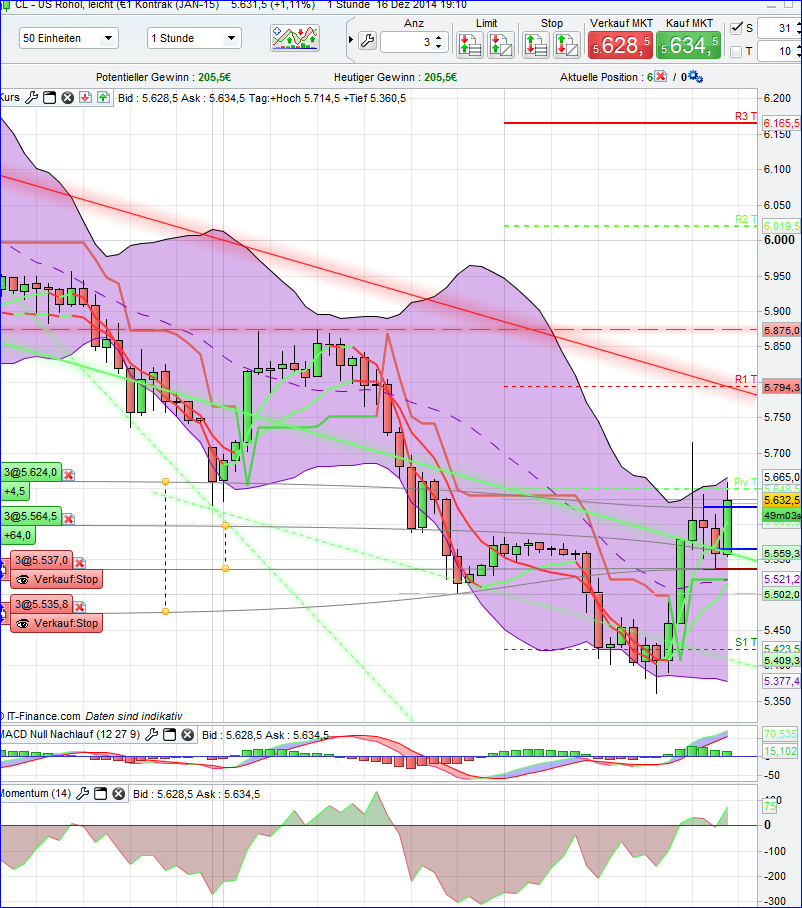Open Momentum indicator settings wrench
Viewport: 802px width, 908px height.
(x=83, y=793)
